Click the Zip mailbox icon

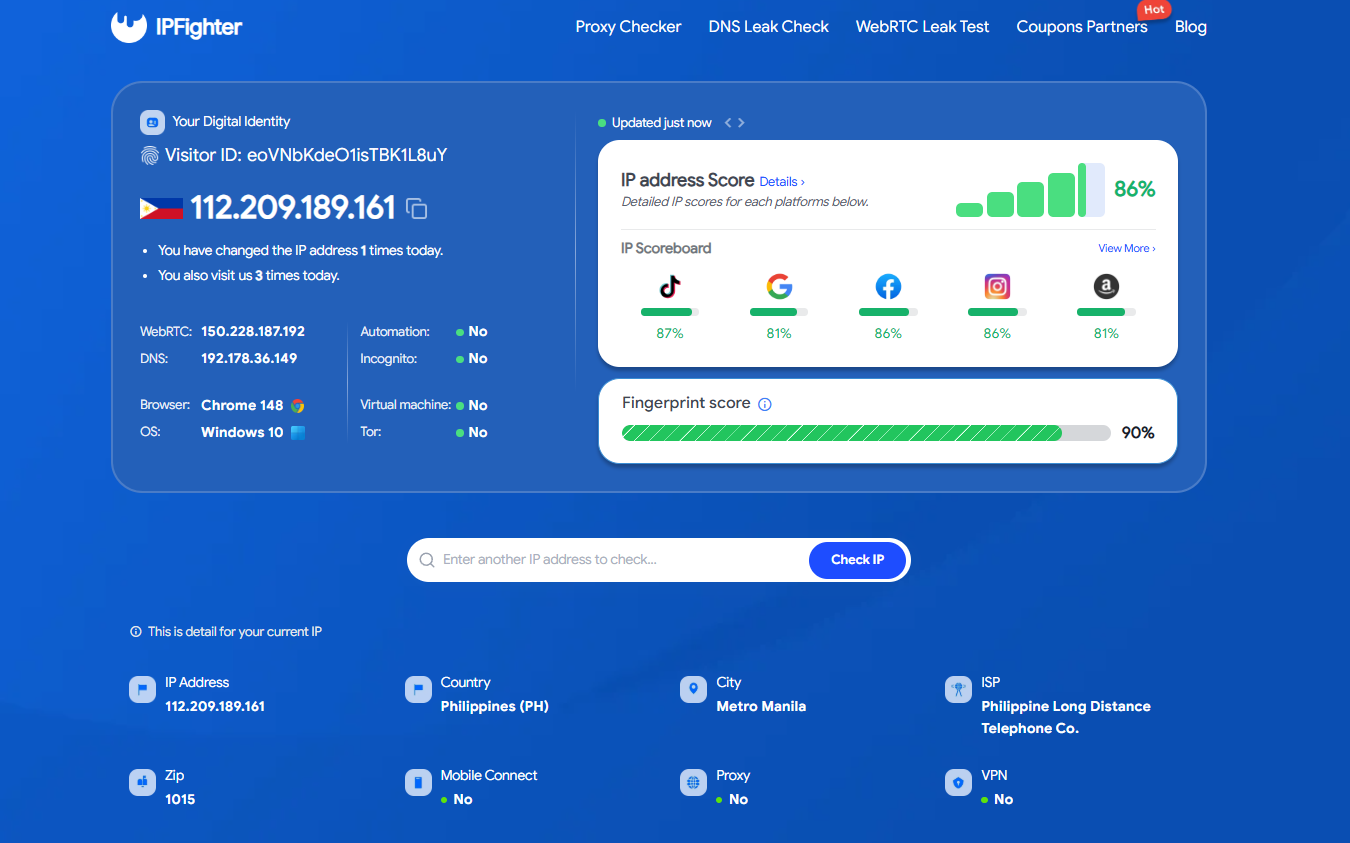(x=142, y=783)
